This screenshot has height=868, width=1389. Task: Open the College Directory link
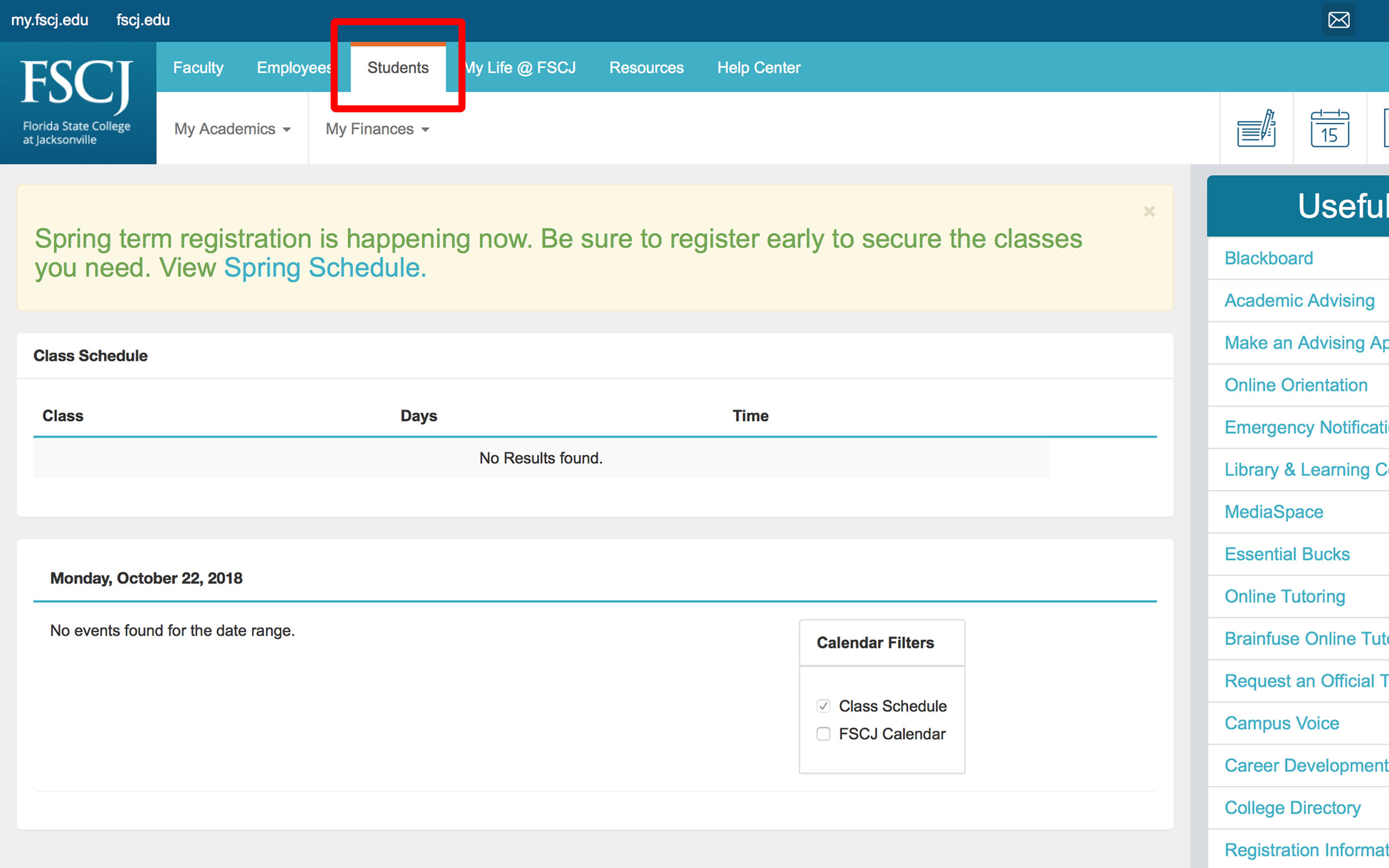[1292, 807]
